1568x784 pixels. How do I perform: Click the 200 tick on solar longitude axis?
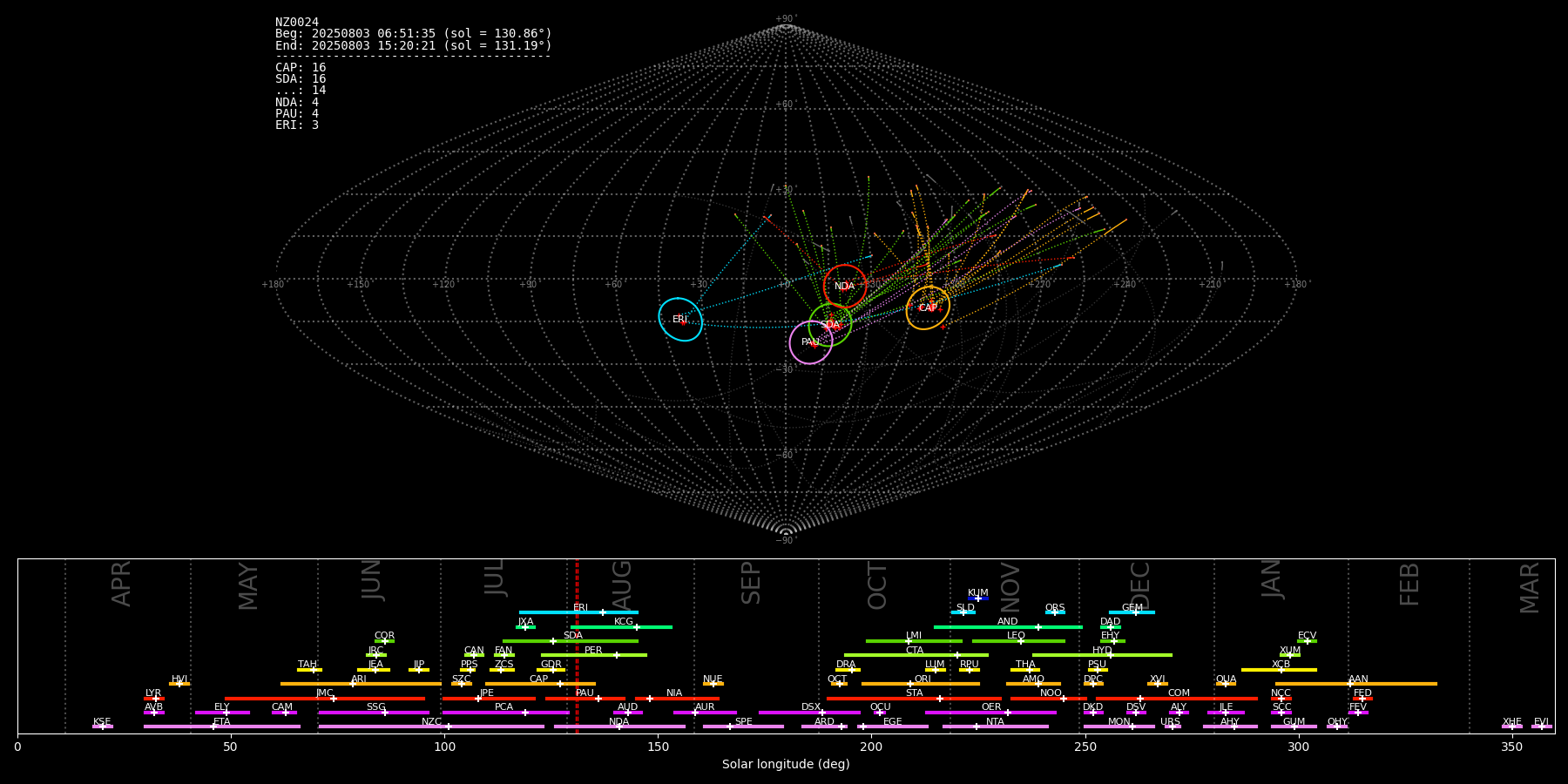871,747
